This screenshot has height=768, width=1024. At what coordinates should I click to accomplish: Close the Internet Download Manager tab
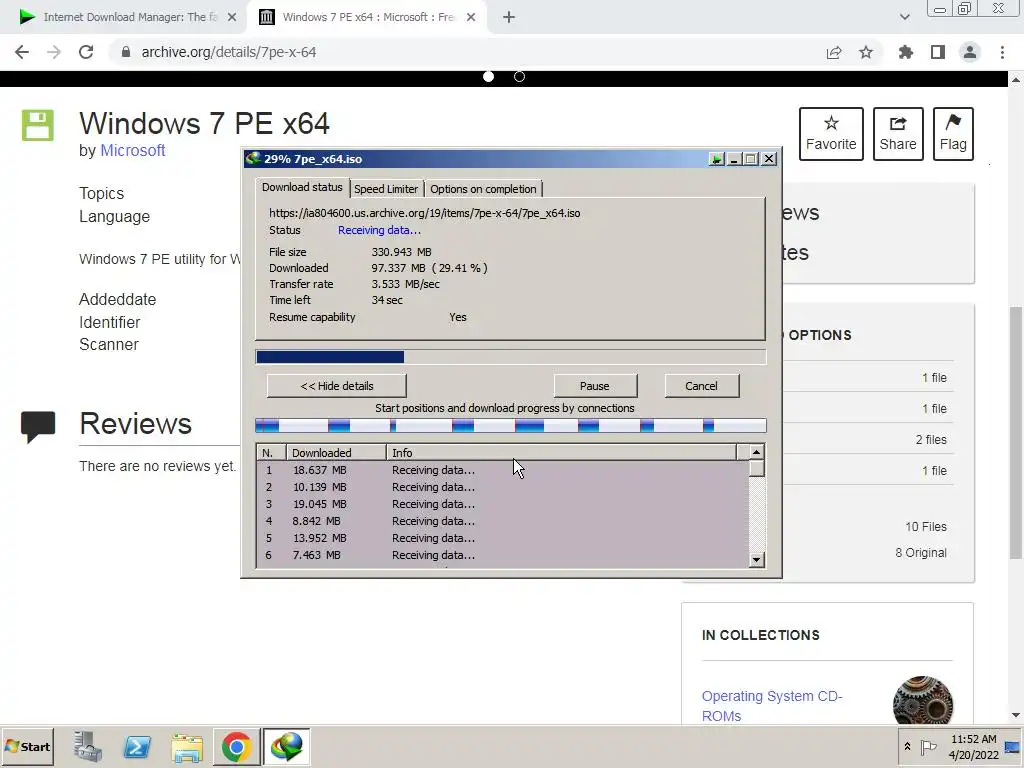232,18
